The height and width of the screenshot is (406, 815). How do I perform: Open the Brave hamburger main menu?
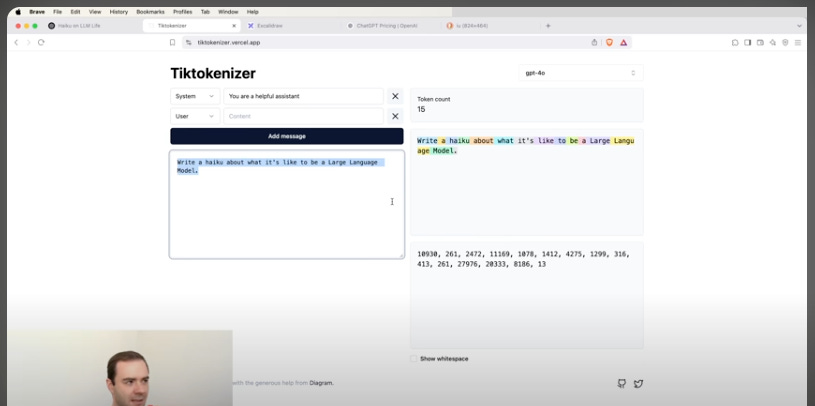coord(798,43)
